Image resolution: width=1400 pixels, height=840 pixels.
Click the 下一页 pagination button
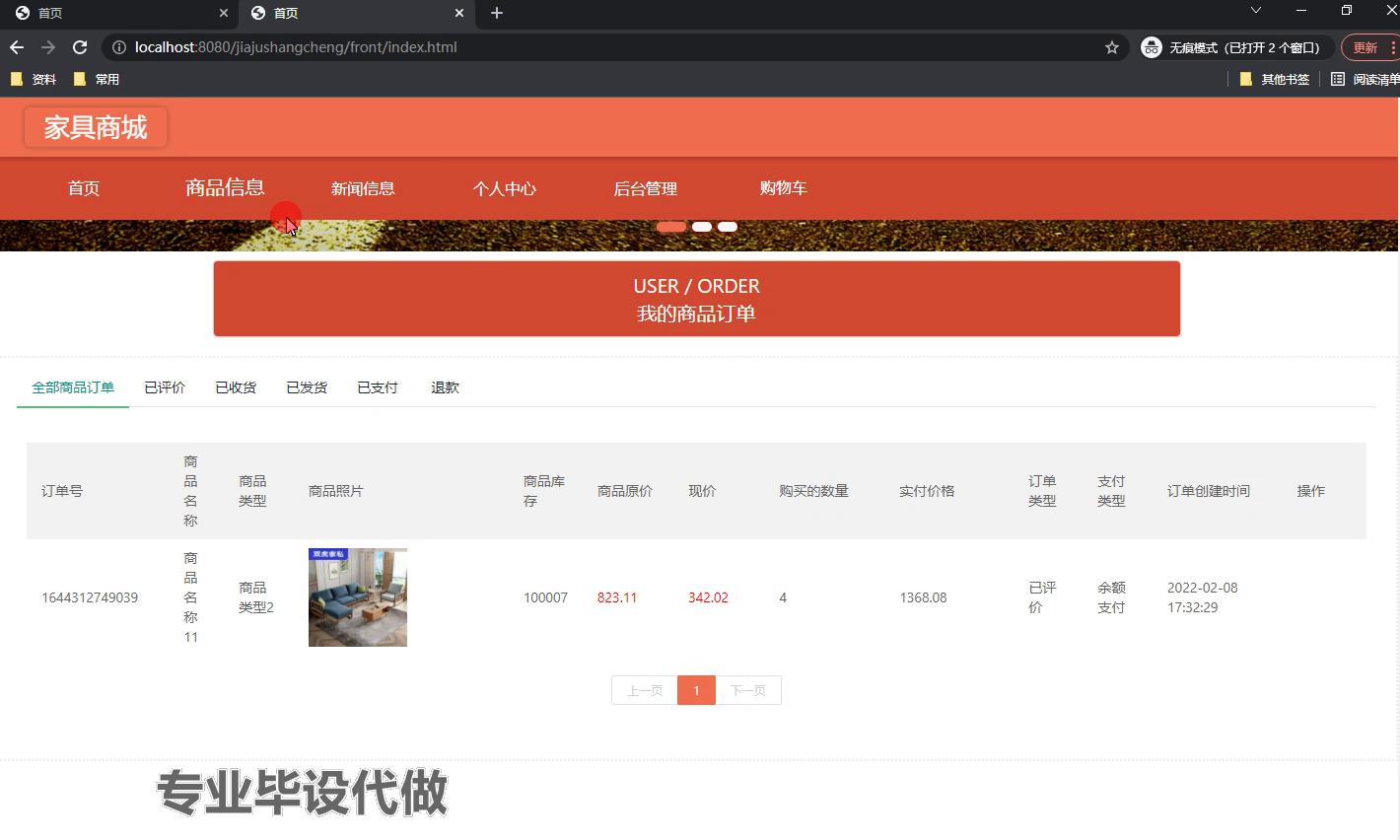748,690
